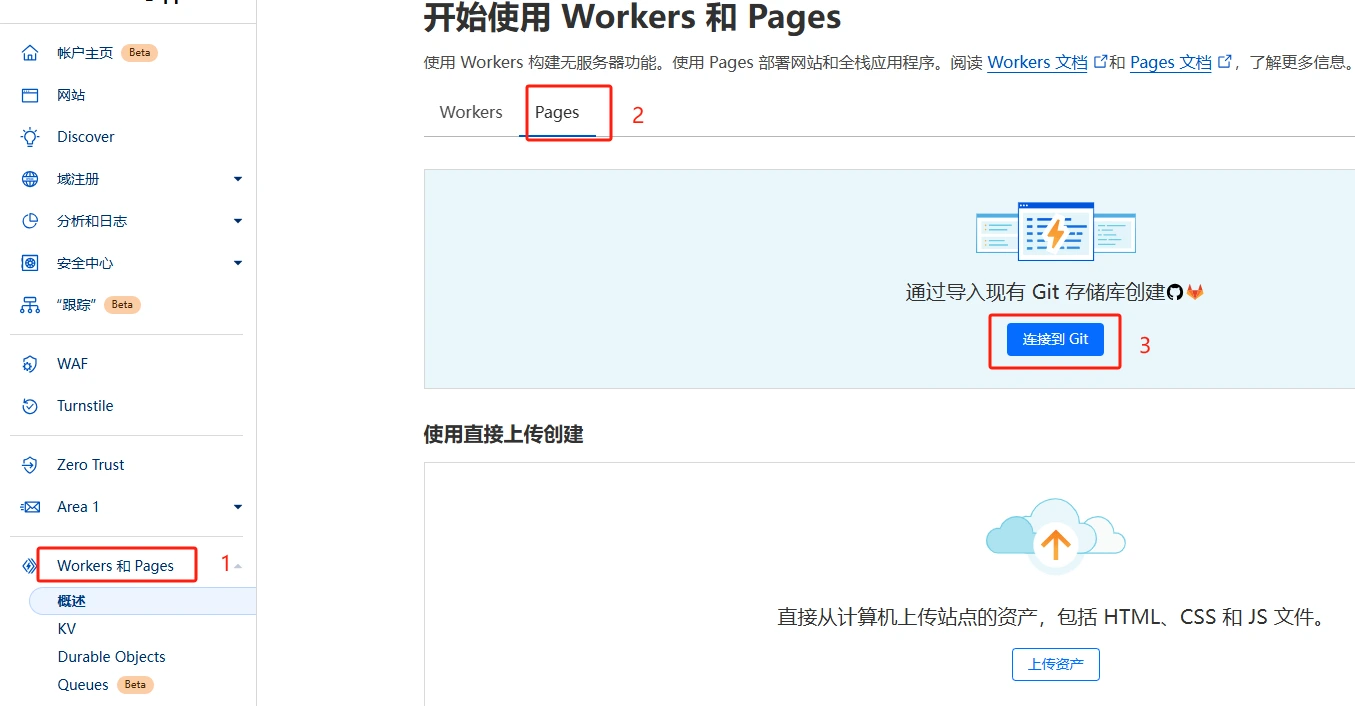This screenshot has width=1355, height=706.
Task: Click the lightbulb icon beside Discover
Action: coord(30,137)
